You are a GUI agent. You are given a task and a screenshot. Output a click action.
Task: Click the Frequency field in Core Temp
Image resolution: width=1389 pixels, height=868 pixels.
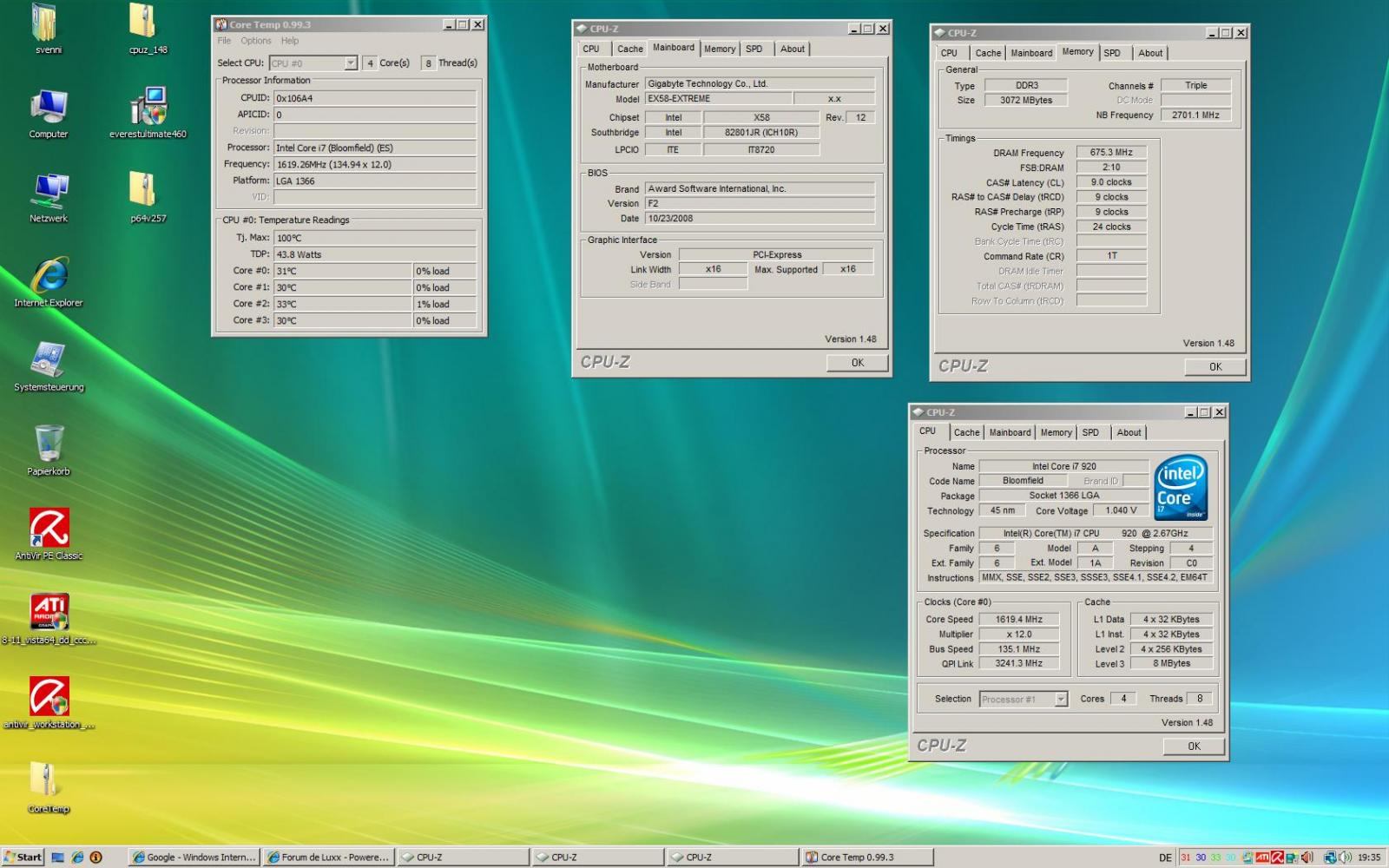coord(375,164)
